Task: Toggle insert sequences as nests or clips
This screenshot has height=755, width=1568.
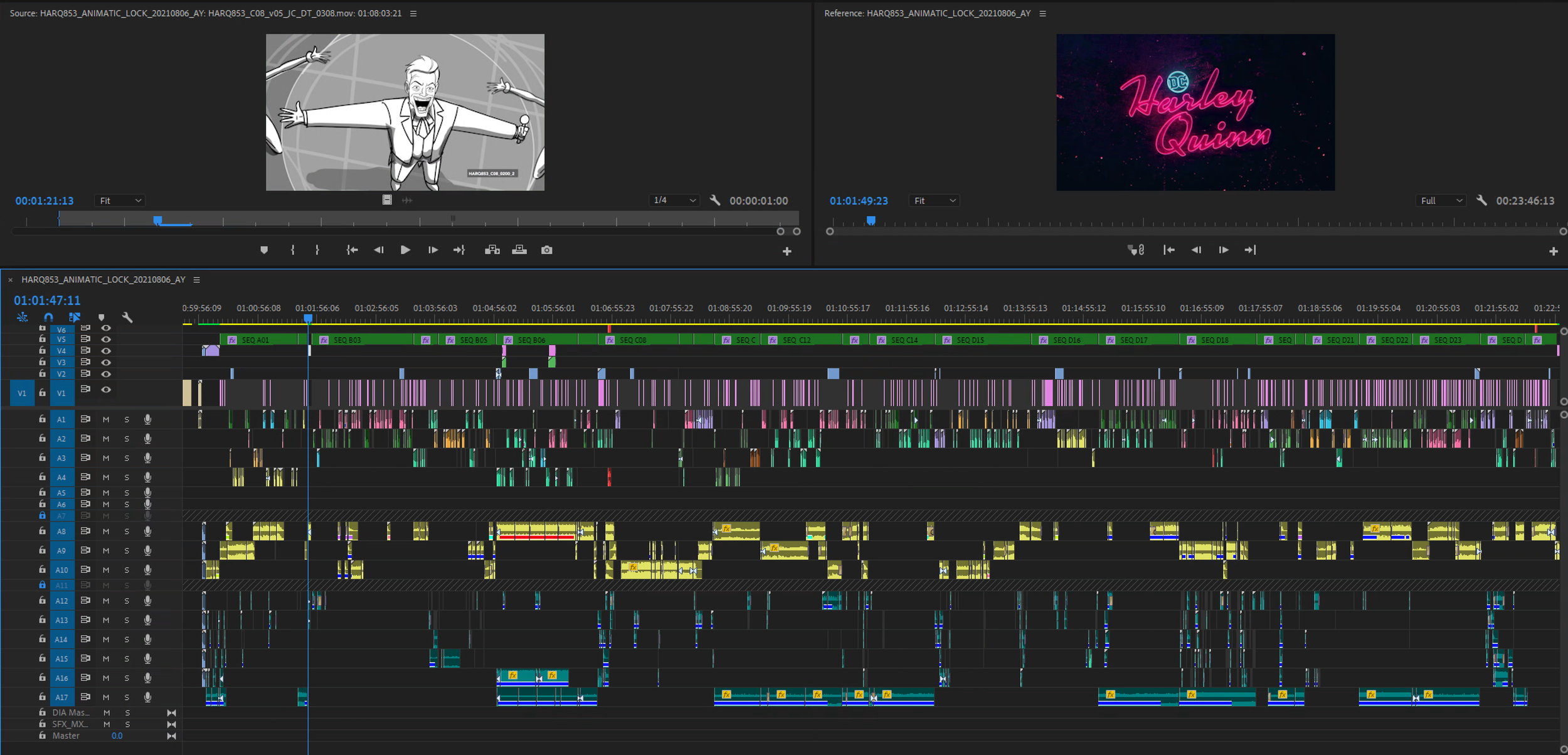Action: click(23, 318)
